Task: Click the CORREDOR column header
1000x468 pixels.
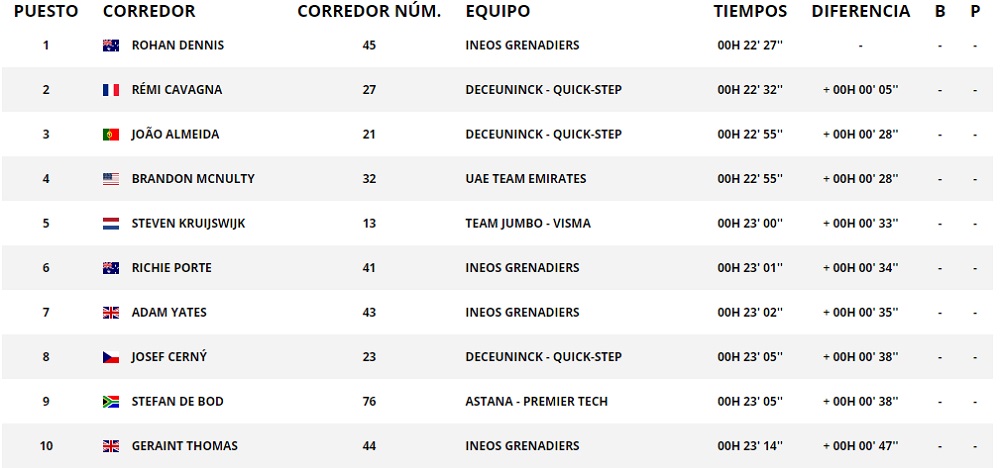Action: pyautogui.click(x=149, y=12)
